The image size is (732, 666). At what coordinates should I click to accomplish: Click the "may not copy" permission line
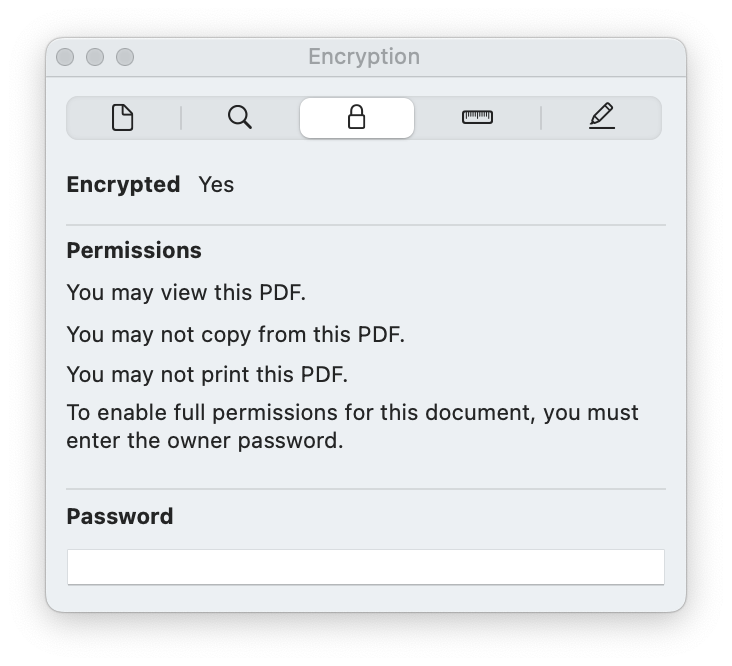[x=236, y=335]
